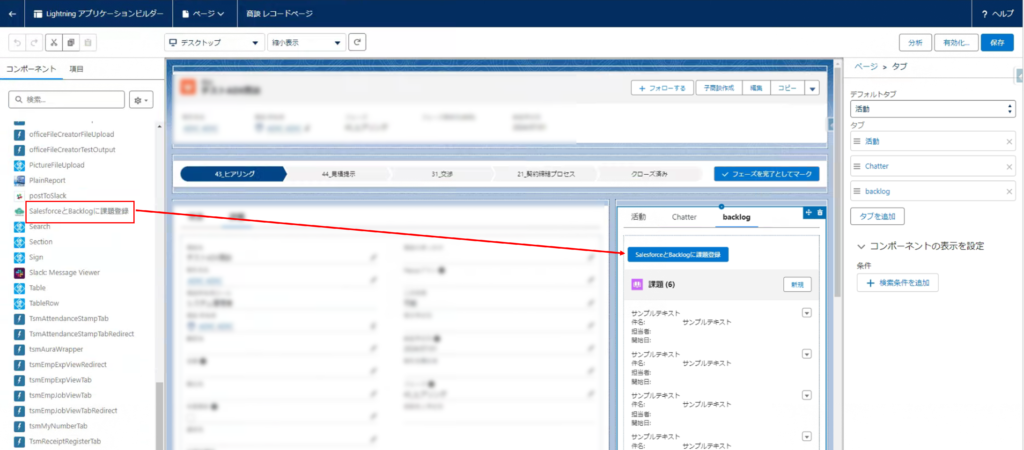The height and width of the screenshot is (450, 1024).
Task: Open the 縮小表示 zoom dropdown
Action: pos(306,42)
